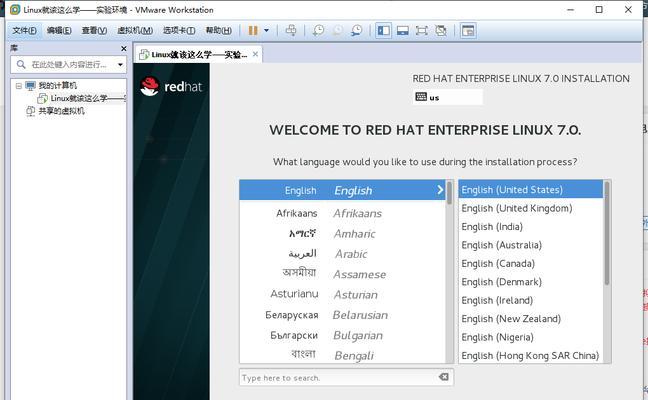This screenshot has width=648, height=400.
Task: Open the power options dropdown arrow beside pause
Action: coord(267,31)
